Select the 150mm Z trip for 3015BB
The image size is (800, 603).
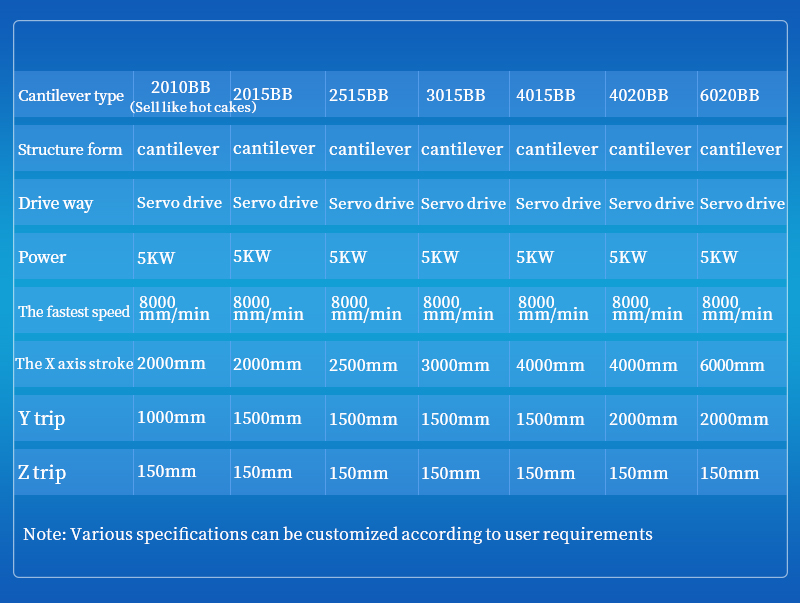tap(451, 473)
